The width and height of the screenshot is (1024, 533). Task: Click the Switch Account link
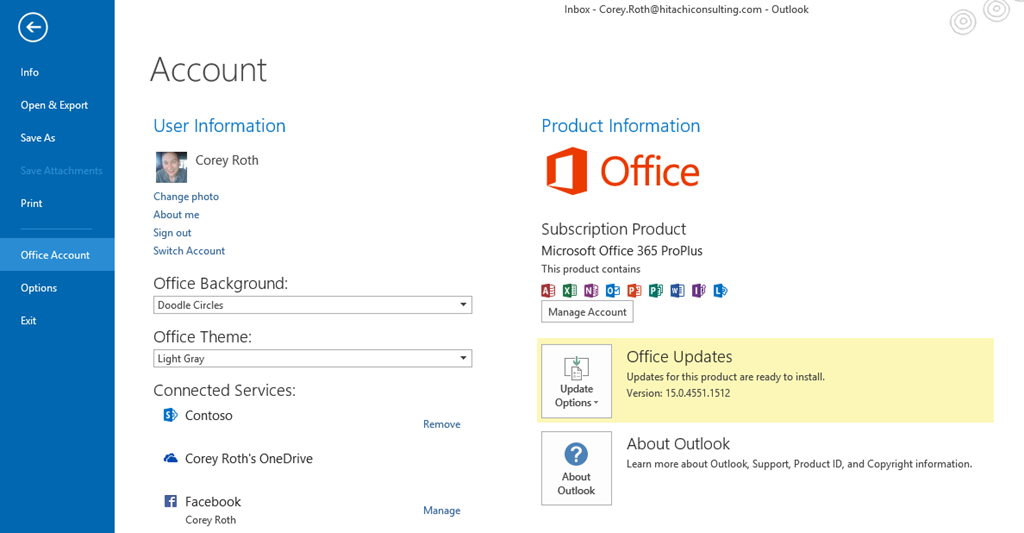189,251
